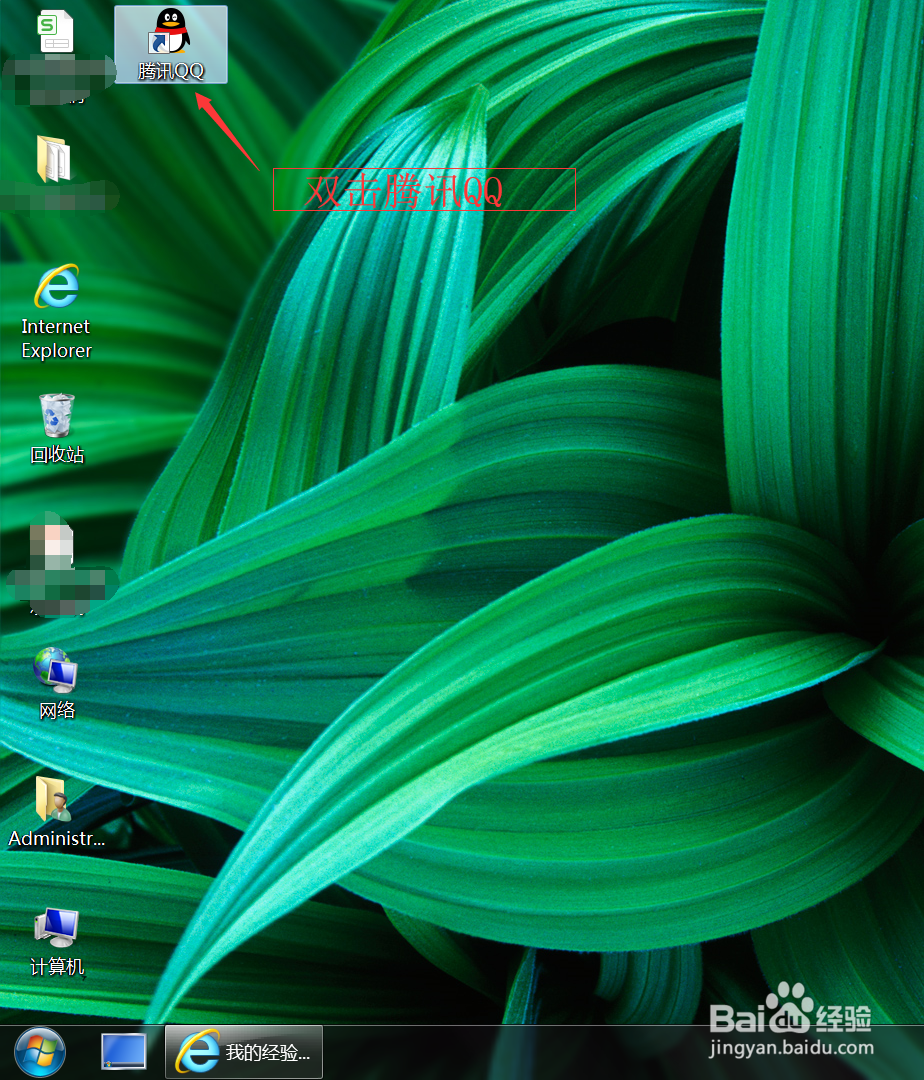
Task: Select the WPS spreadsheet file icon
Action: (56, 32)
